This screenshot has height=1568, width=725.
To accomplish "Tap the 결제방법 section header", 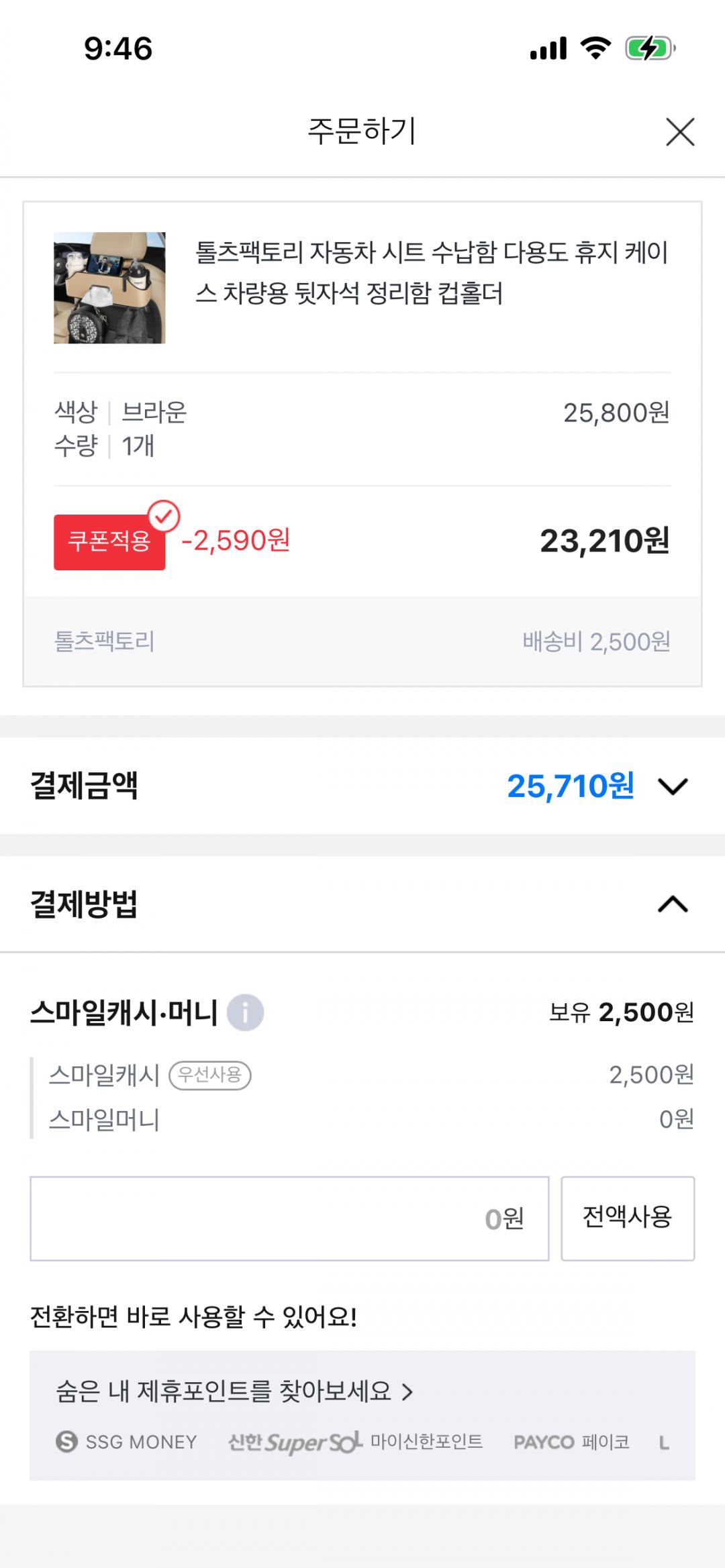I will [x=84, y=904].
